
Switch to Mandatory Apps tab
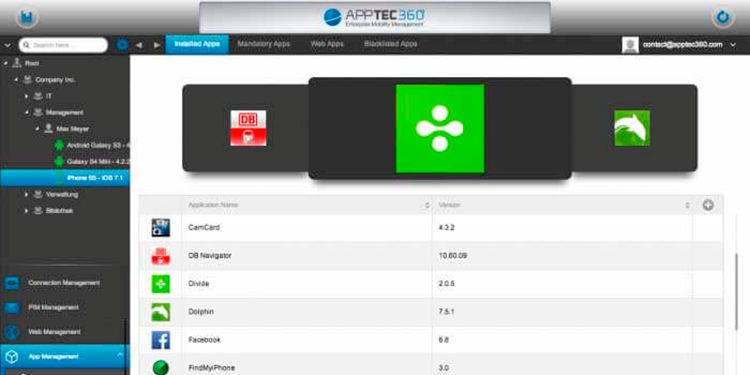click(x=264, y=44)
